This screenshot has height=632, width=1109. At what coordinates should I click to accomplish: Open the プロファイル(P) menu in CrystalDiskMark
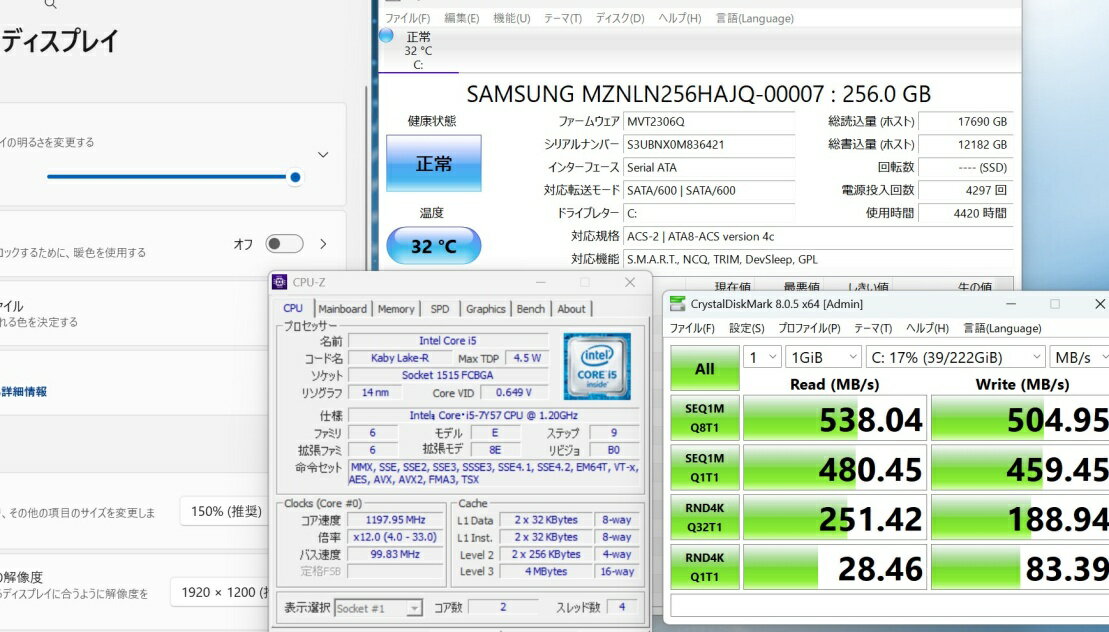(809, 328)
